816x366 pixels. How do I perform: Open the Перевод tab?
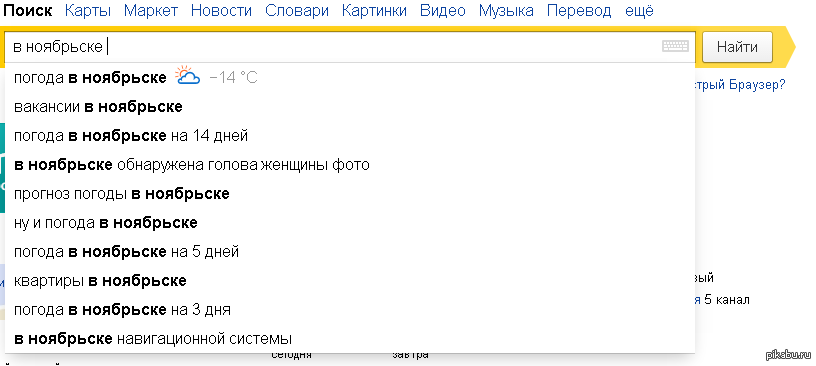click(579, 10)
